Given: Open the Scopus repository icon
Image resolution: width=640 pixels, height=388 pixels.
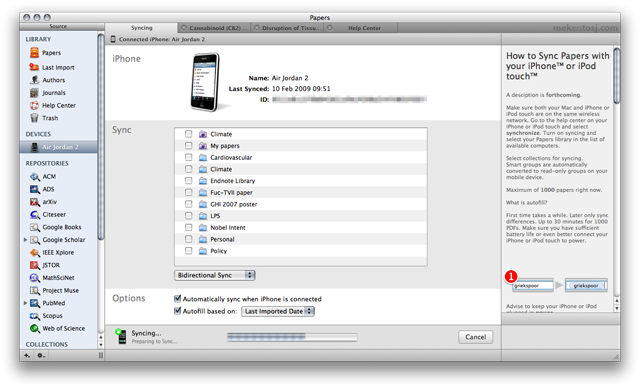Looking at the screenshot, I should [35, 315].
